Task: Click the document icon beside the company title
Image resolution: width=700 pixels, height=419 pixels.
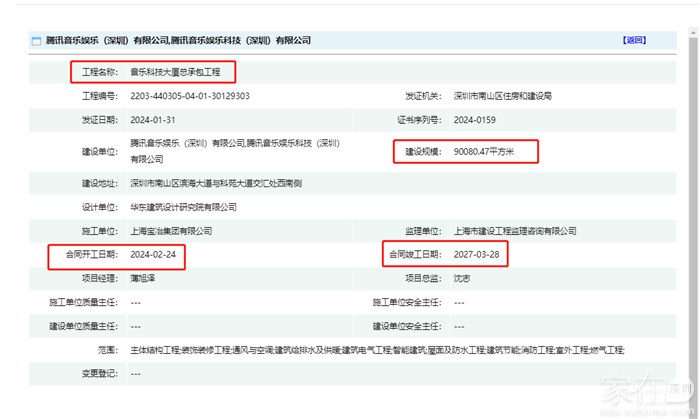Action: (x=35, y=41)
